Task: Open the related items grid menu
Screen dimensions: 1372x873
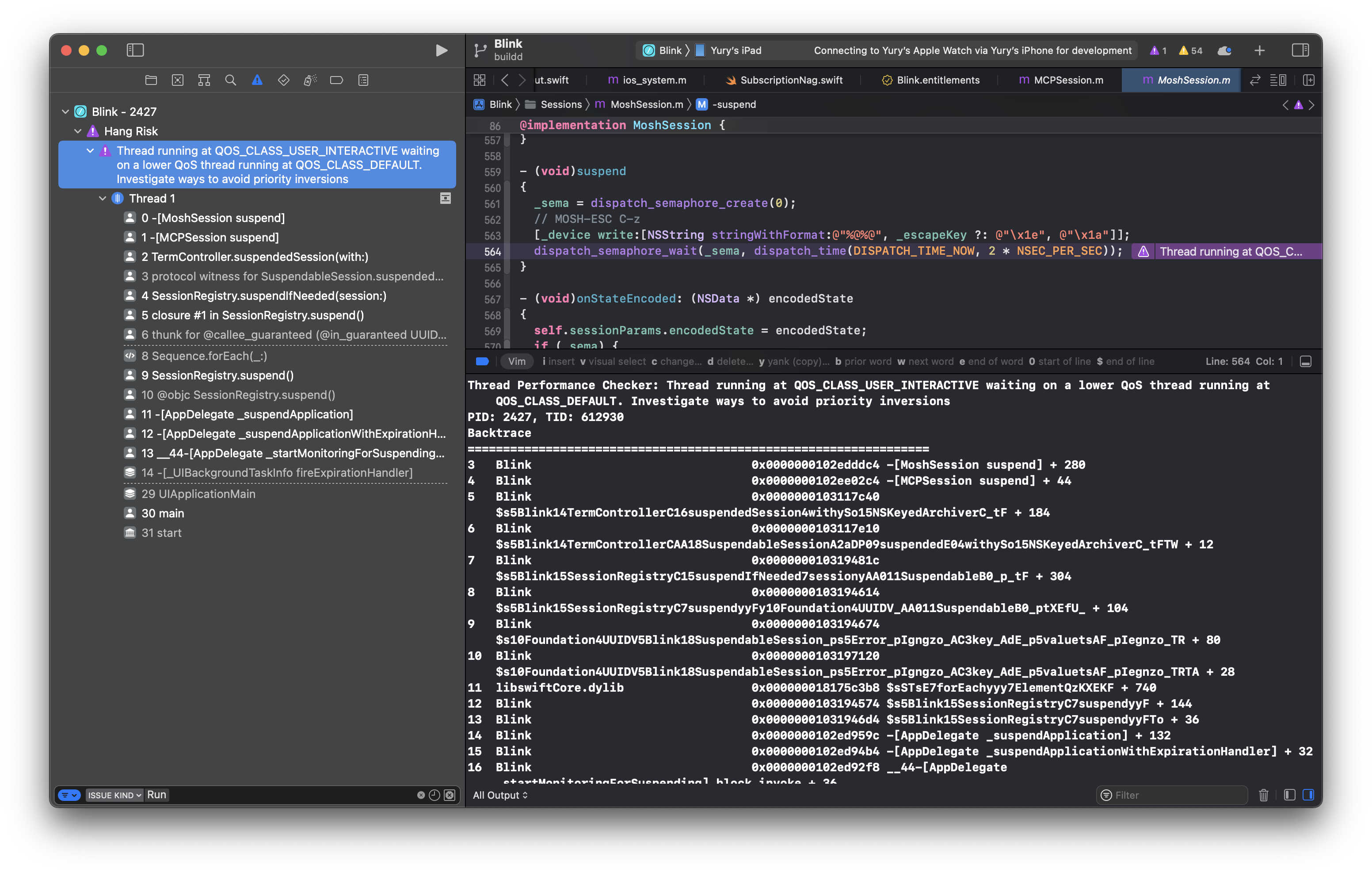Action: [480, 80]
